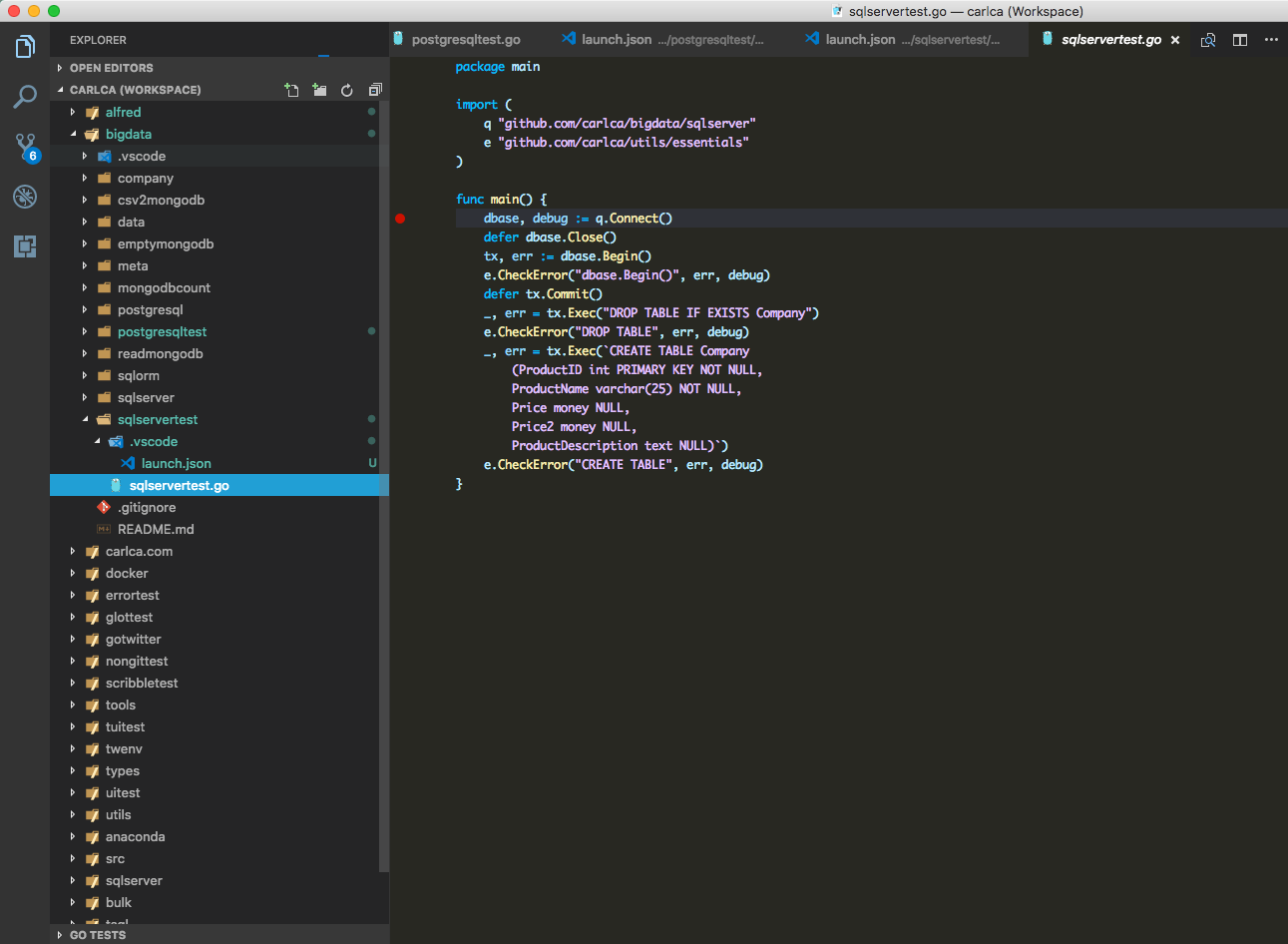Expand the alfred folder

tap(72, 112)
